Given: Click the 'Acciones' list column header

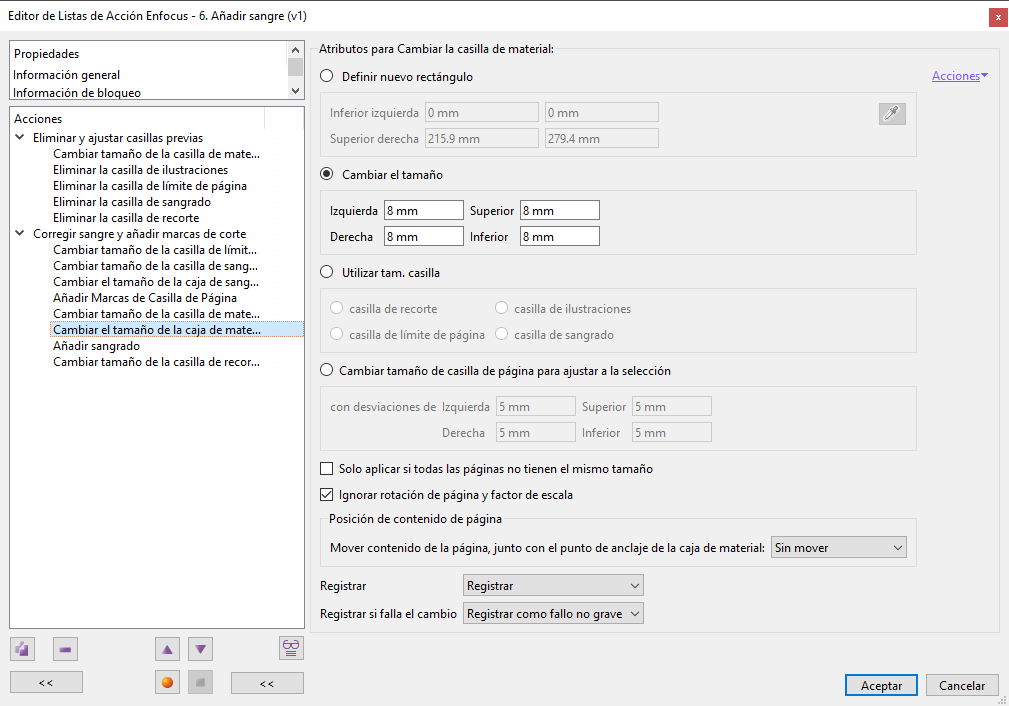Looking at the screenshot, I should [38, 118].
